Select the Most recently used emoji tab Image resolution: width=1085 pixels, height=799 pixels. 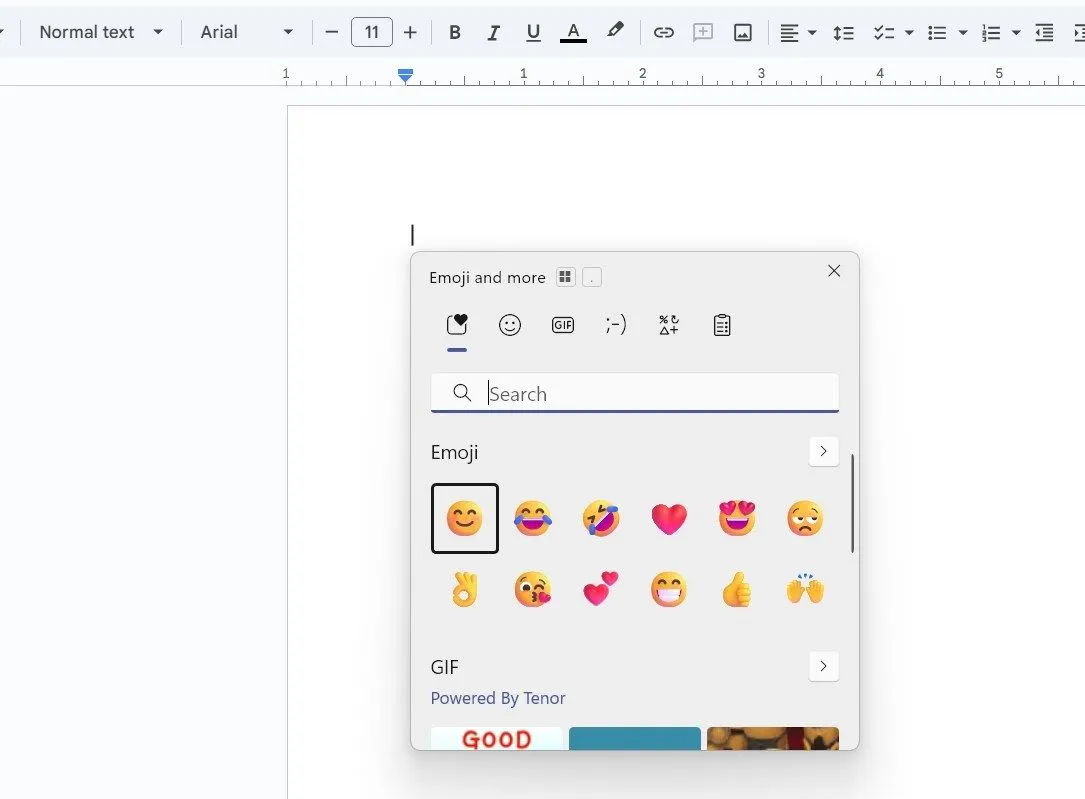tap(457, 322)
